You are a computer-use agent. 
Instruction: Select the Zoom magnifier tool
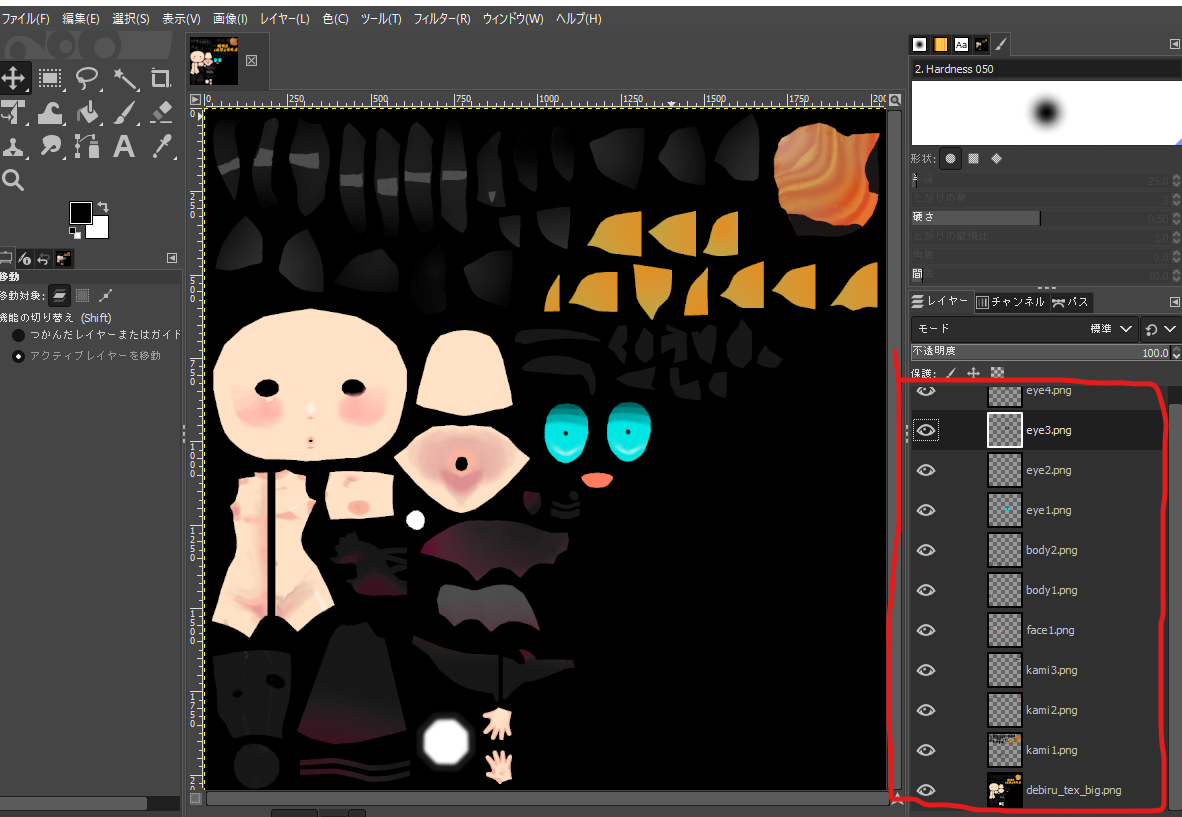tap(13, 180)
